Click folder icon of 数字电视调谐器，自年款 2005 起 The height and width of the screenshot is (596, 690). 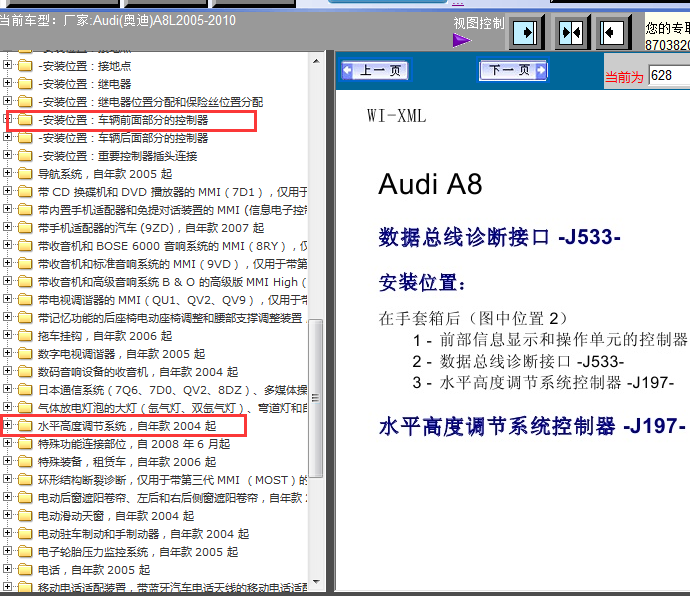[25, 354]
